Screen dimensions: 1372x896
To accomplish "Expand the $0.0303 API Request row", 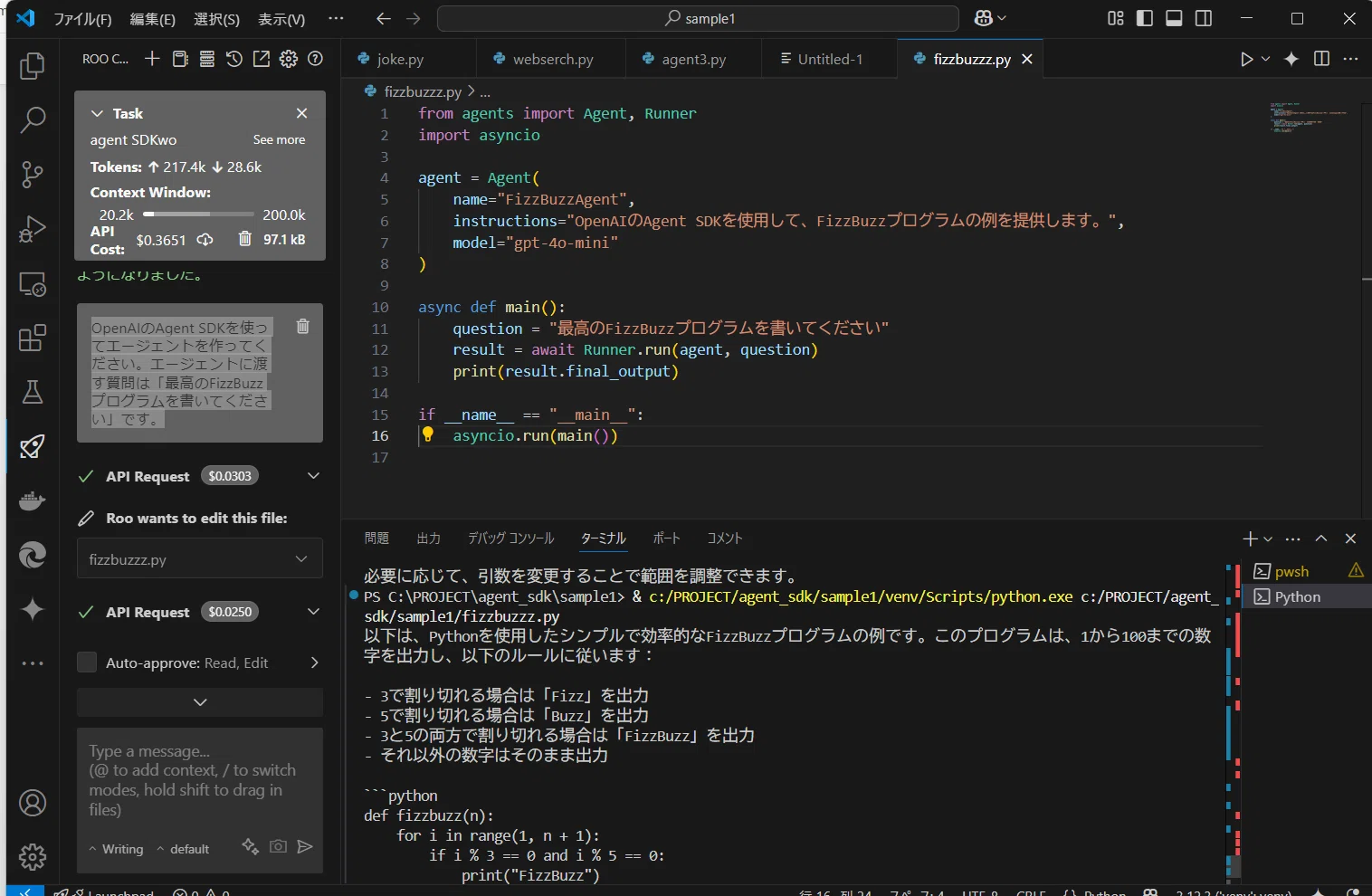I will (313, 476).
